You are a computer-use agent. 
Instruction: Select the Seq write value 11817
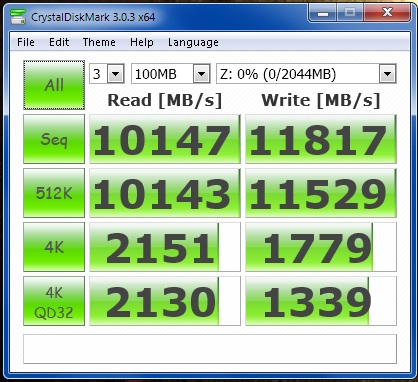(x=321, y=139)
